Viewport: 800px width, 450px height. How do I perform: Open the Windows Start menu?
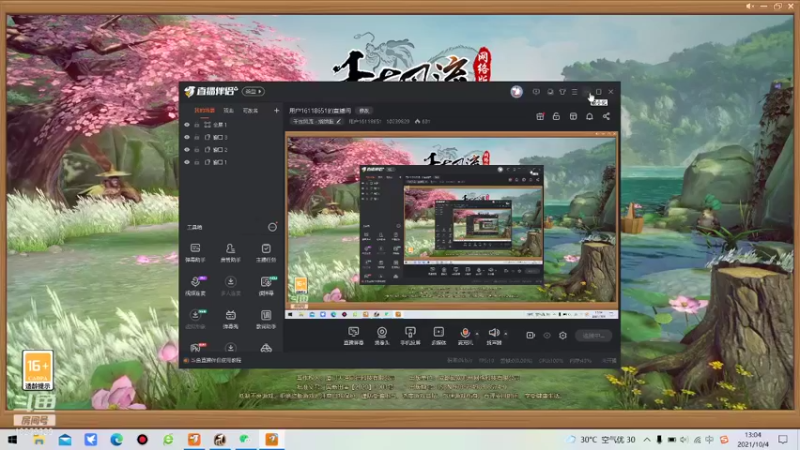[x=13, y=439]
